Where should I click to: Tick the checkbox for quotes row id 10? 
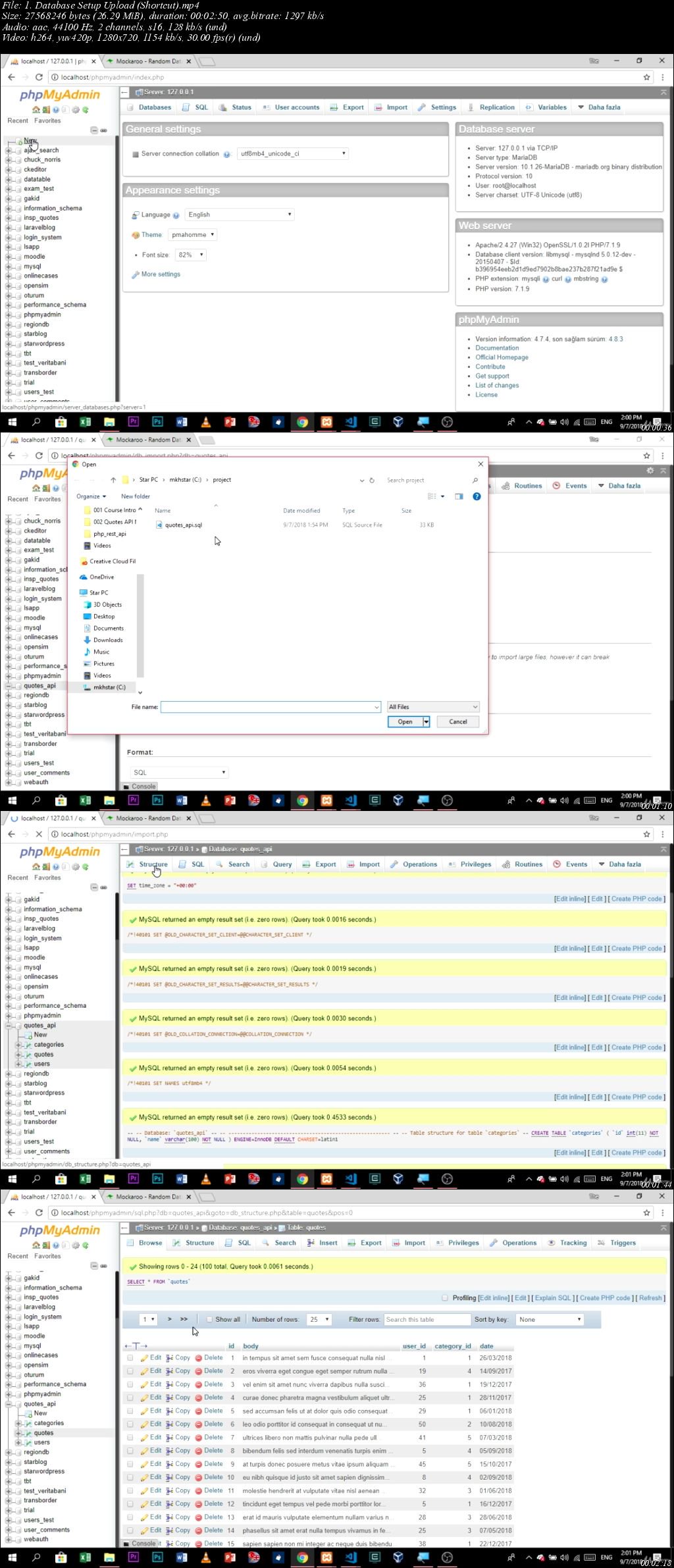130,1477
